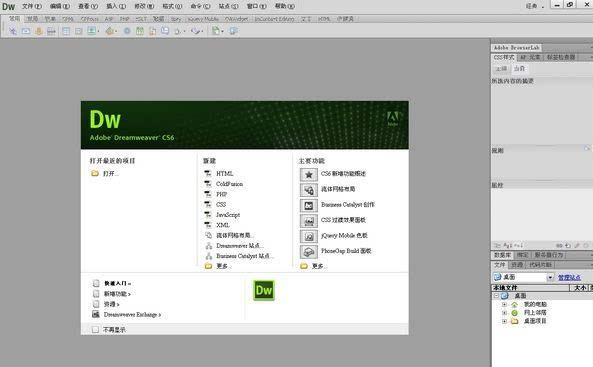Image resolution: width=593 pixels, height=367 pixels.
Task: Switch to the Databases panel tab
Action: tap(503, 255)
